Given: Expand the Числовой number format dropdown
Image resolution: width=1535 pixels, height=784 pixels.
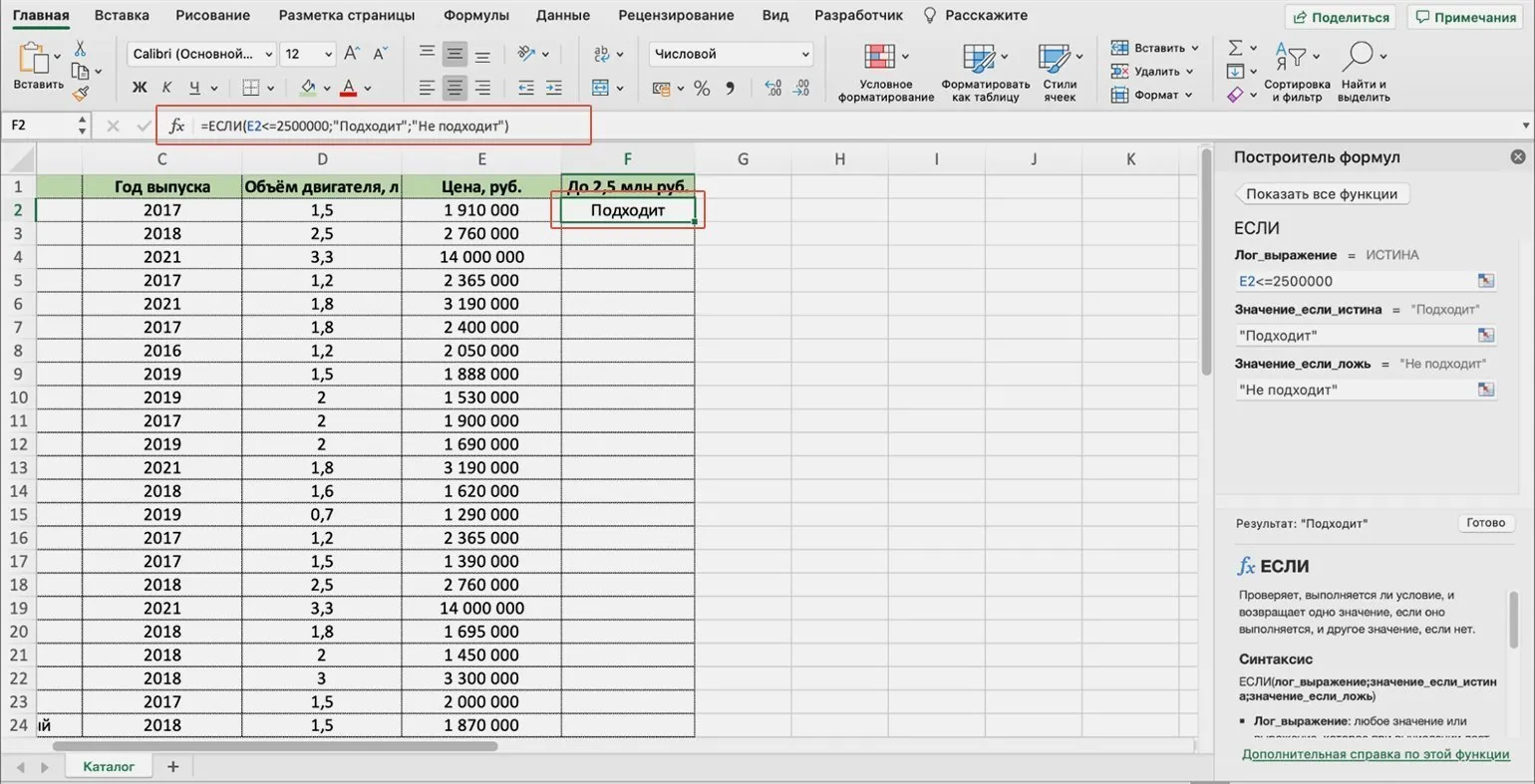Looking at the screenshot, I should tap(731, 54).
